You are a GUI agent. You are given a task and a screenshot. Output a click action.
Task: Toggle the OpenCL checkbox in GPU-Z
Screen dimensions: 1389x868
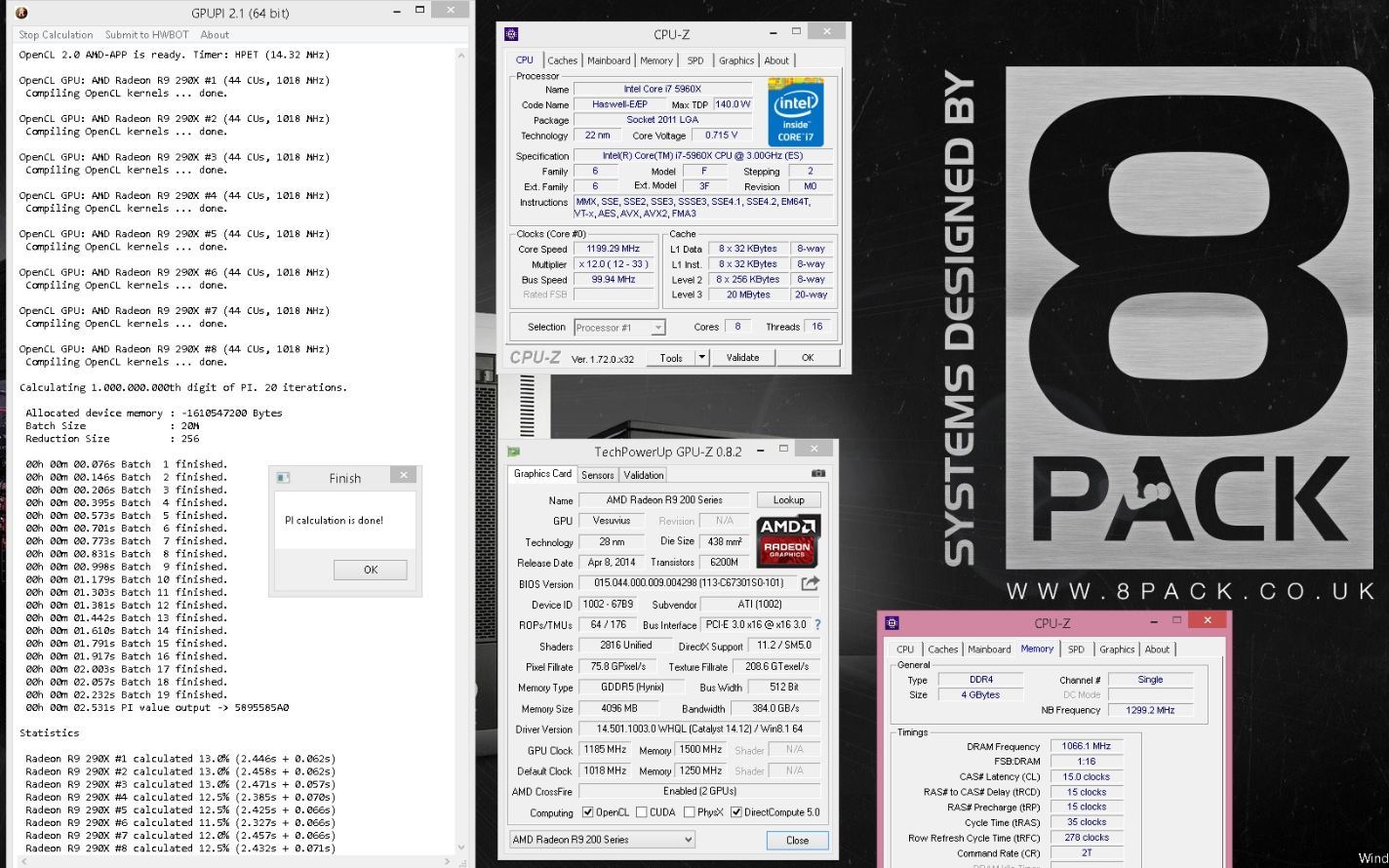pyautogui.click(x=587, y=812)
